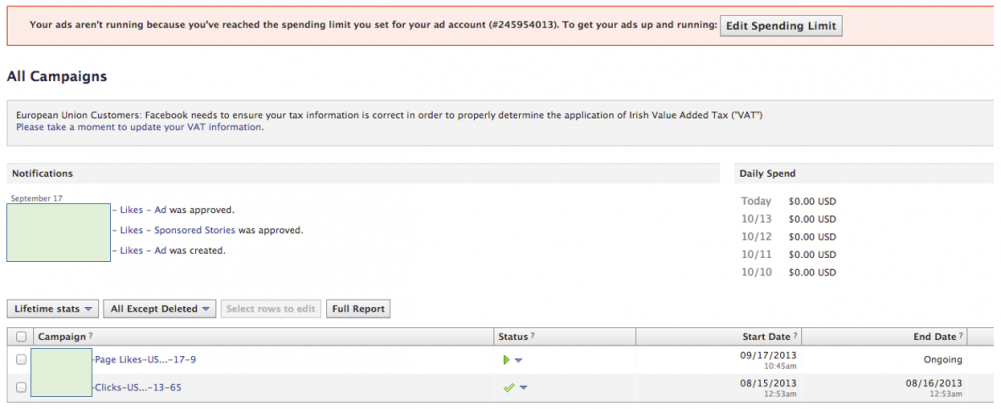
Task: Open the Lifetime stats dropdown
Action: click(54, 309)
